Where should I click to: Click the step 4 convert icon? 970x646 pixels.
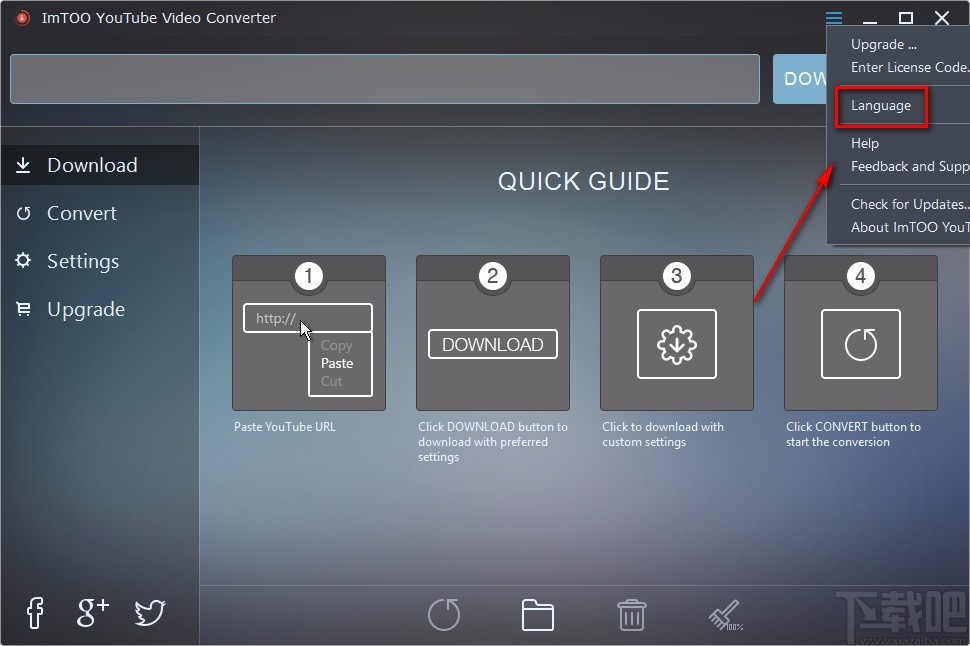tap(860, 344)
